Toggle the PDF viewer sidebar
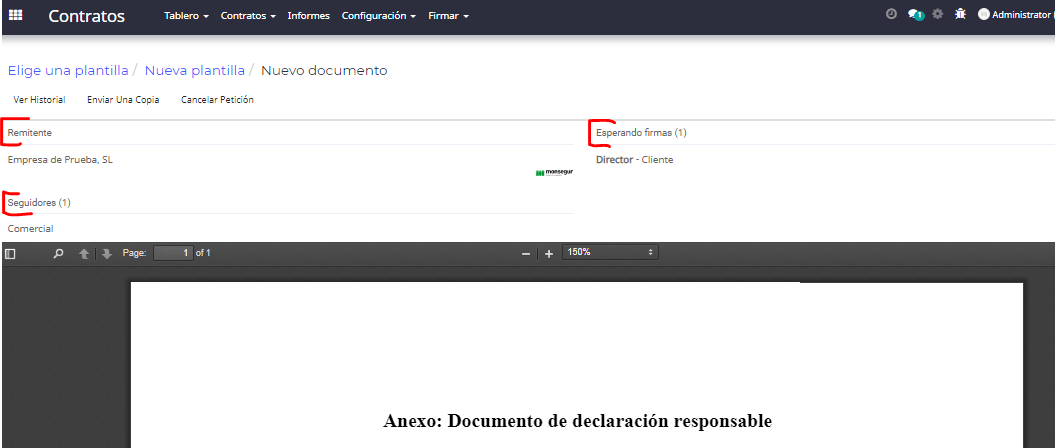Image resolution: width=1055 pixels, height=448 pixels. pos(10,254)
